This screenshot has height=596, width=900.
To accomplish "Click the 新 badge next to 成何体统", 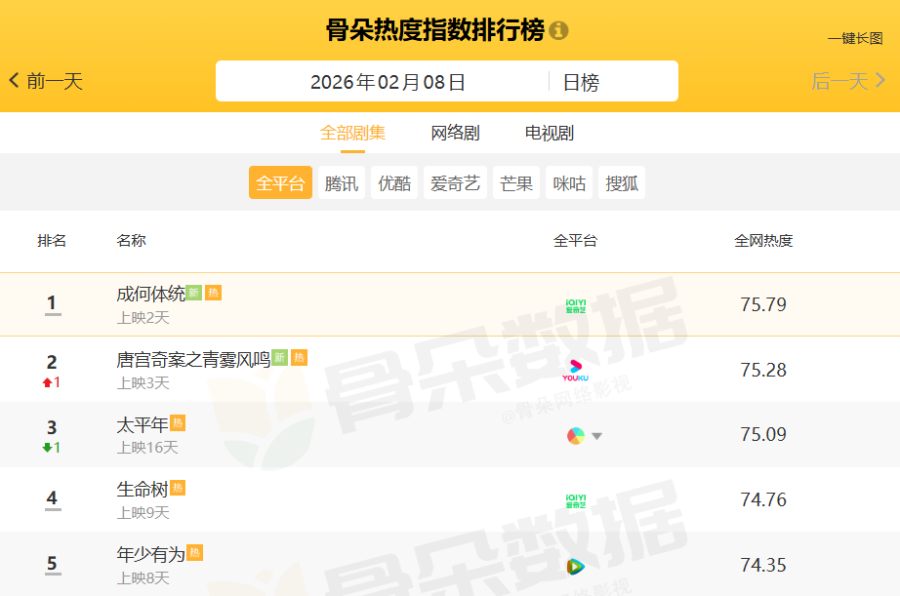I will [x=194, y=293].
